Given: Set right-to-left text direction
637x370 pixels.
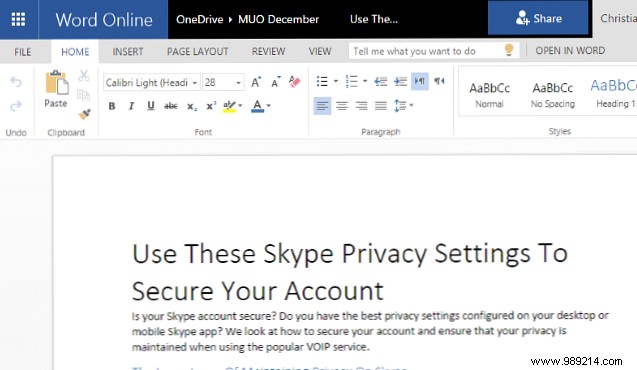Looking at the screenshot, I should [x=439, y=81].
